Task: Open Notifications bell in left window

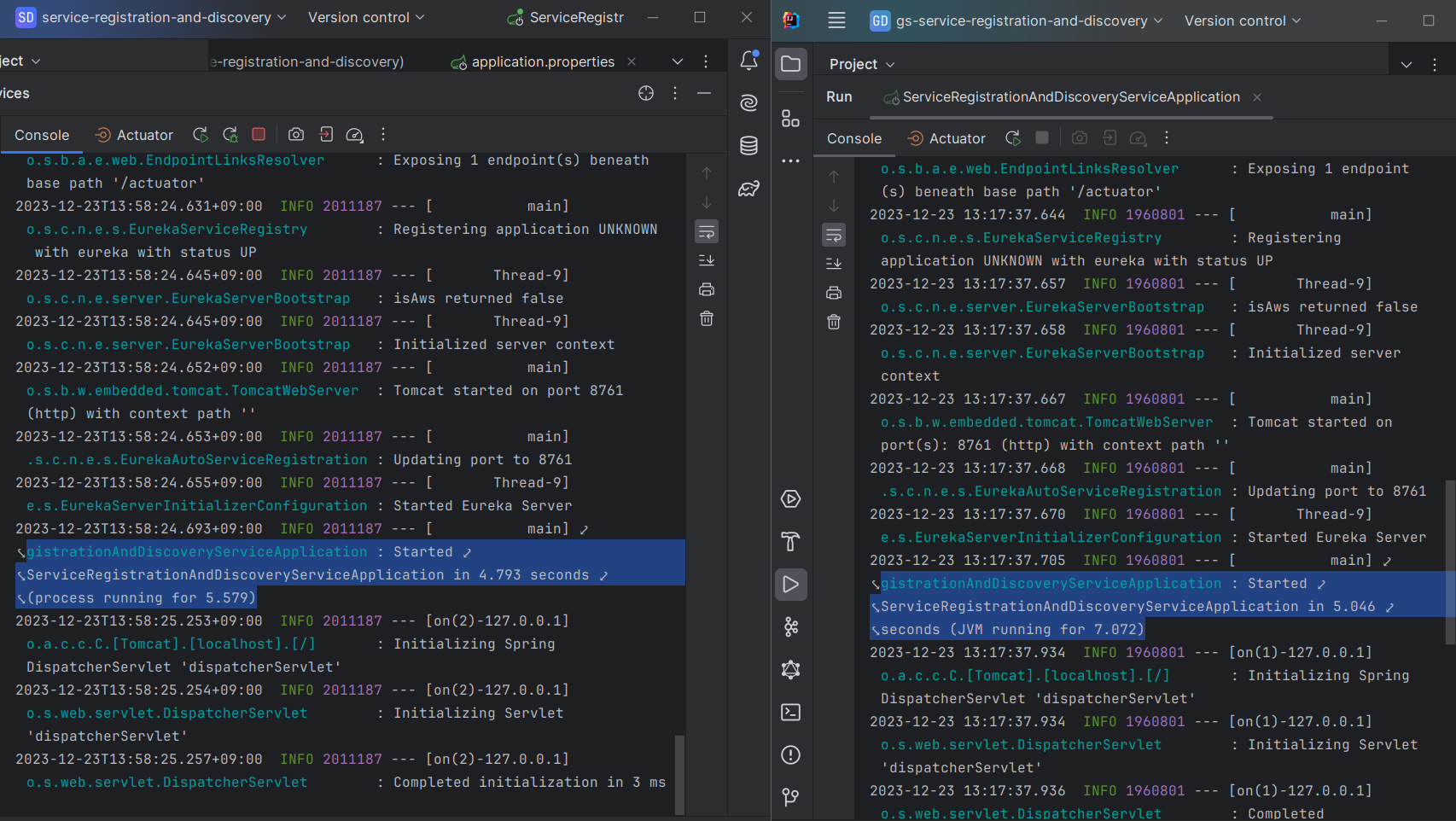Action: (748, 61)
